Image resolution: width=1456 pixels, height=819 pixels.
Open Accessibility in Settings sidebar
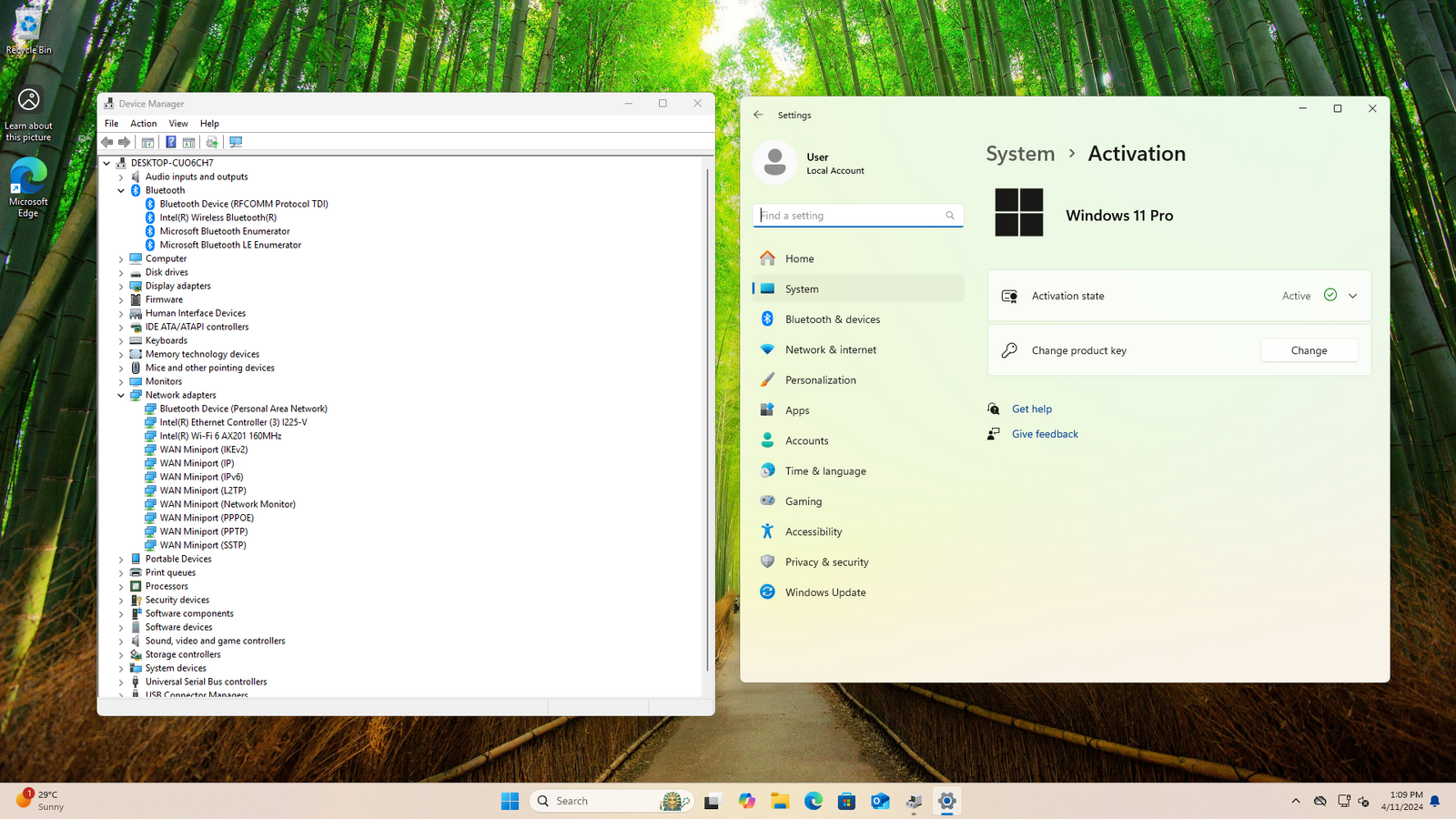(x=858, y=531)
